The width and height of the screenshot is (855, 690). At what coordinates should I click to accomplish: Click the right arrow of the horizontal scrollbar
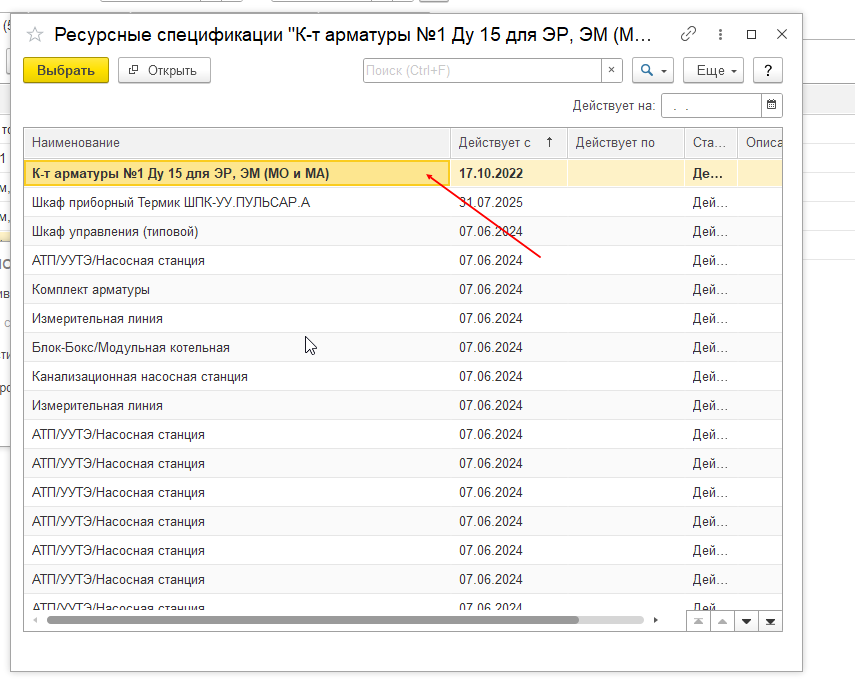click(655, 620)
